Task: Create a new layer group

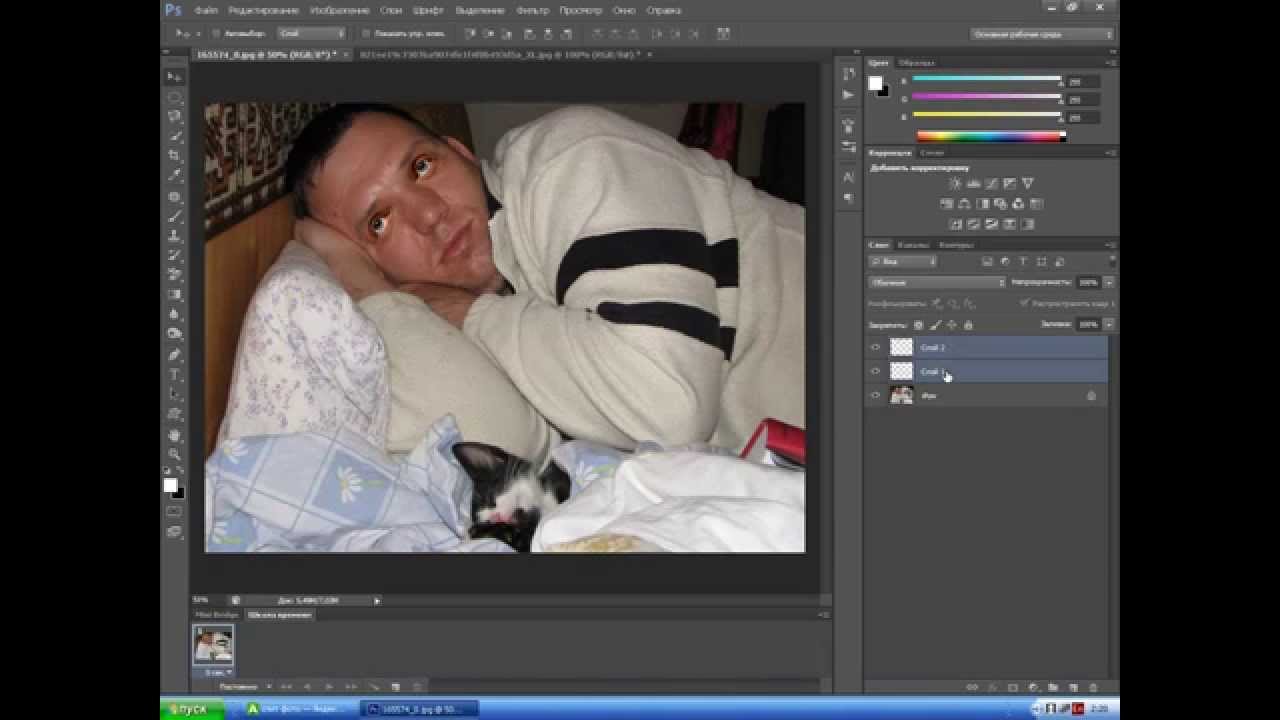Action: pyautogui.click(x=1053, y=688)
